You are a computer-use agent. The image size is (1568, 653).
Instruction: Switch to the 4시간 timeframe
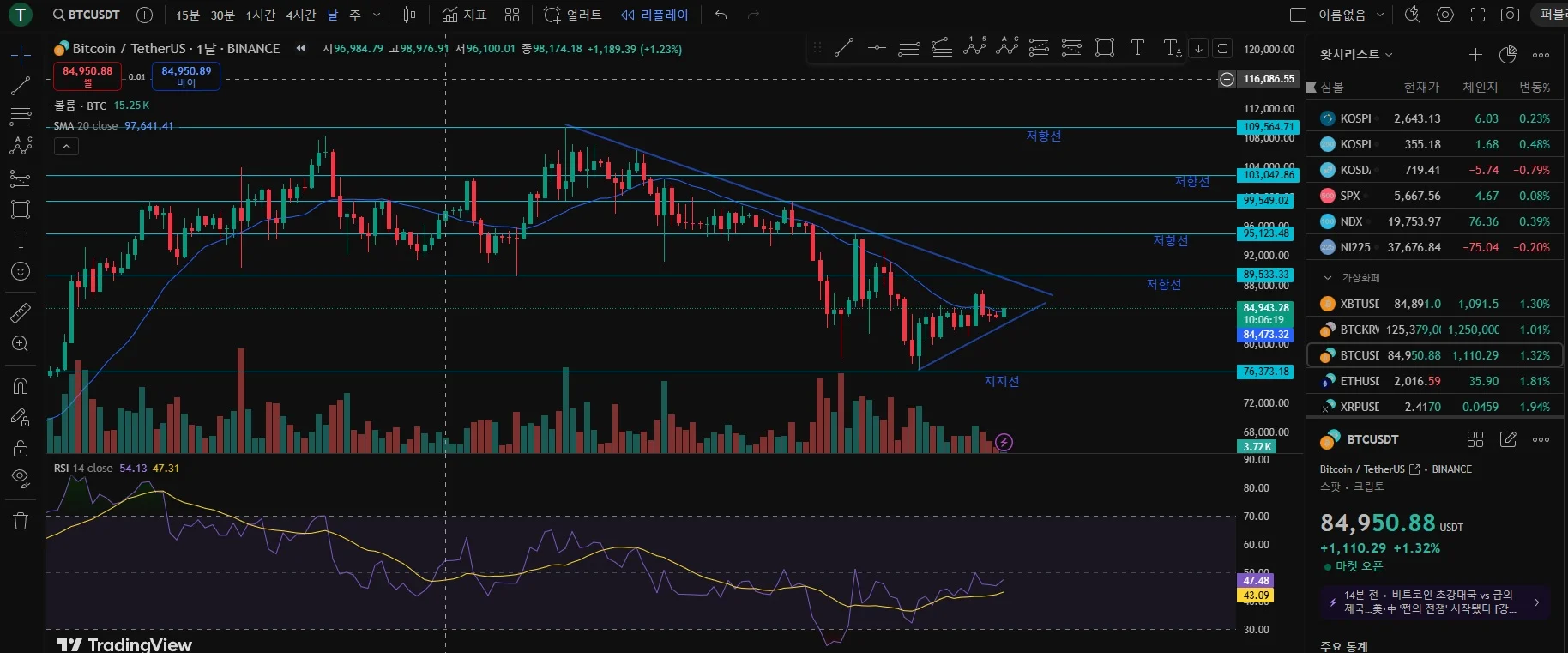click(x=301, y=15)
